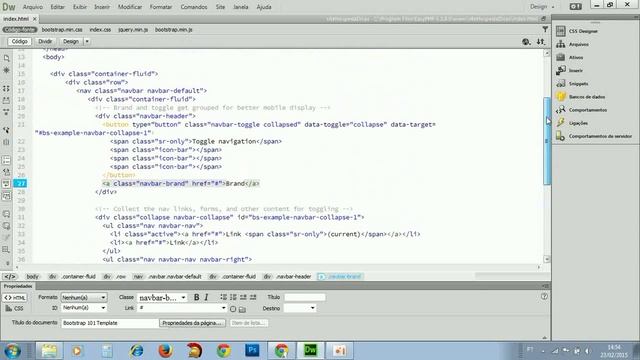
Task: Open the Comportamentos panel
Action: tap(582, 110)
